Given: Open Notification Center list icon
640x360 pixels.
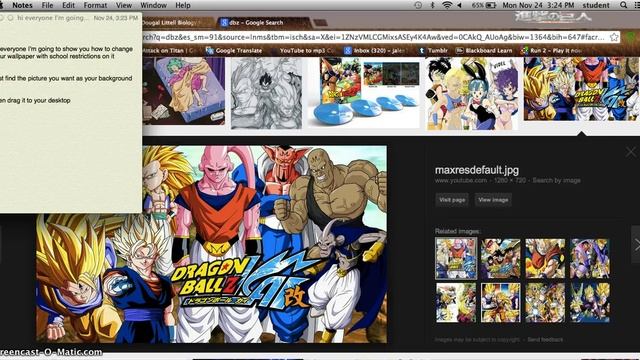Looking at the screenshot, I should click(637, 5).
